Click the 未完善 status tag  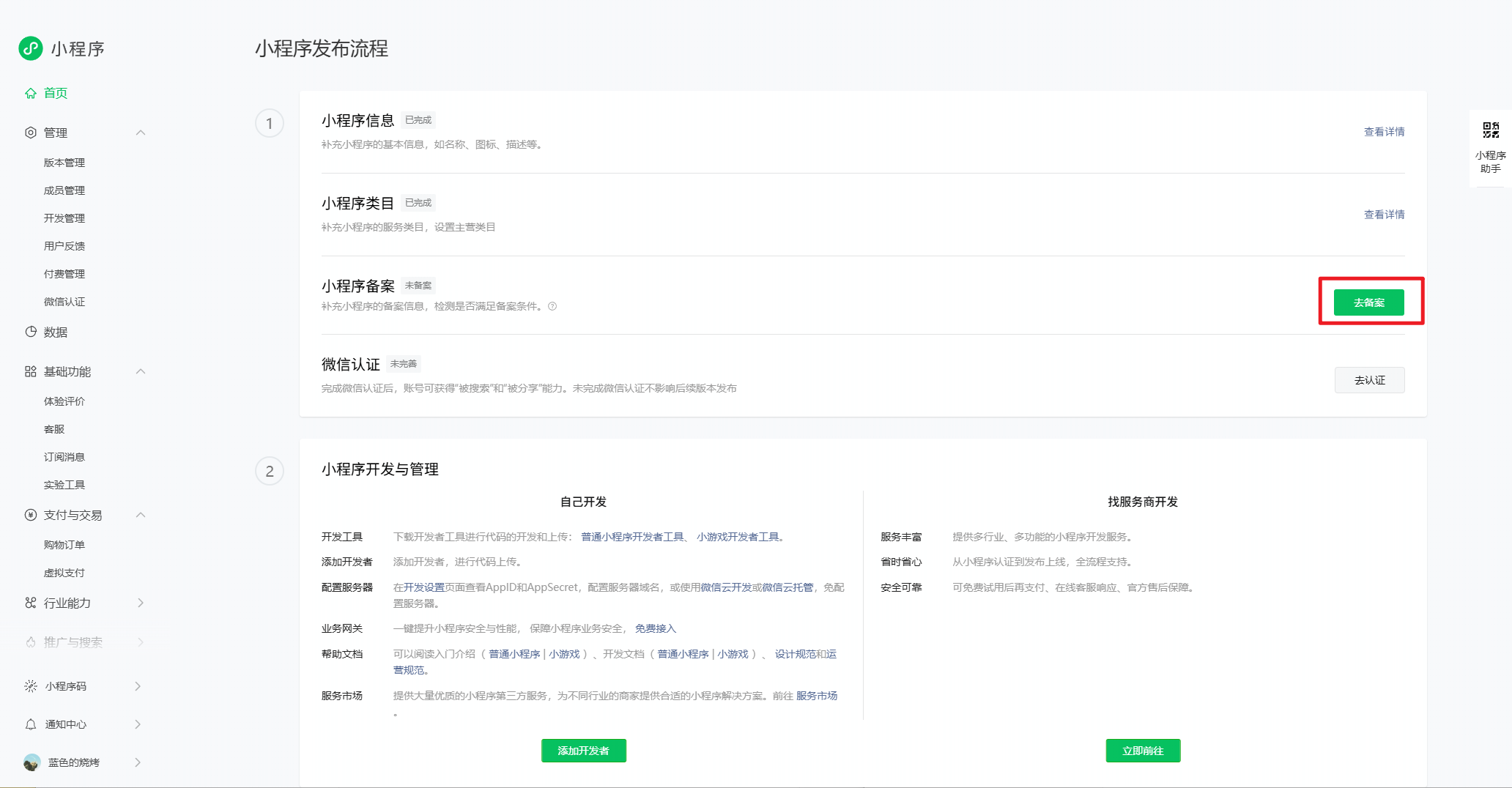pyautogui.click(x=404, y=364)
